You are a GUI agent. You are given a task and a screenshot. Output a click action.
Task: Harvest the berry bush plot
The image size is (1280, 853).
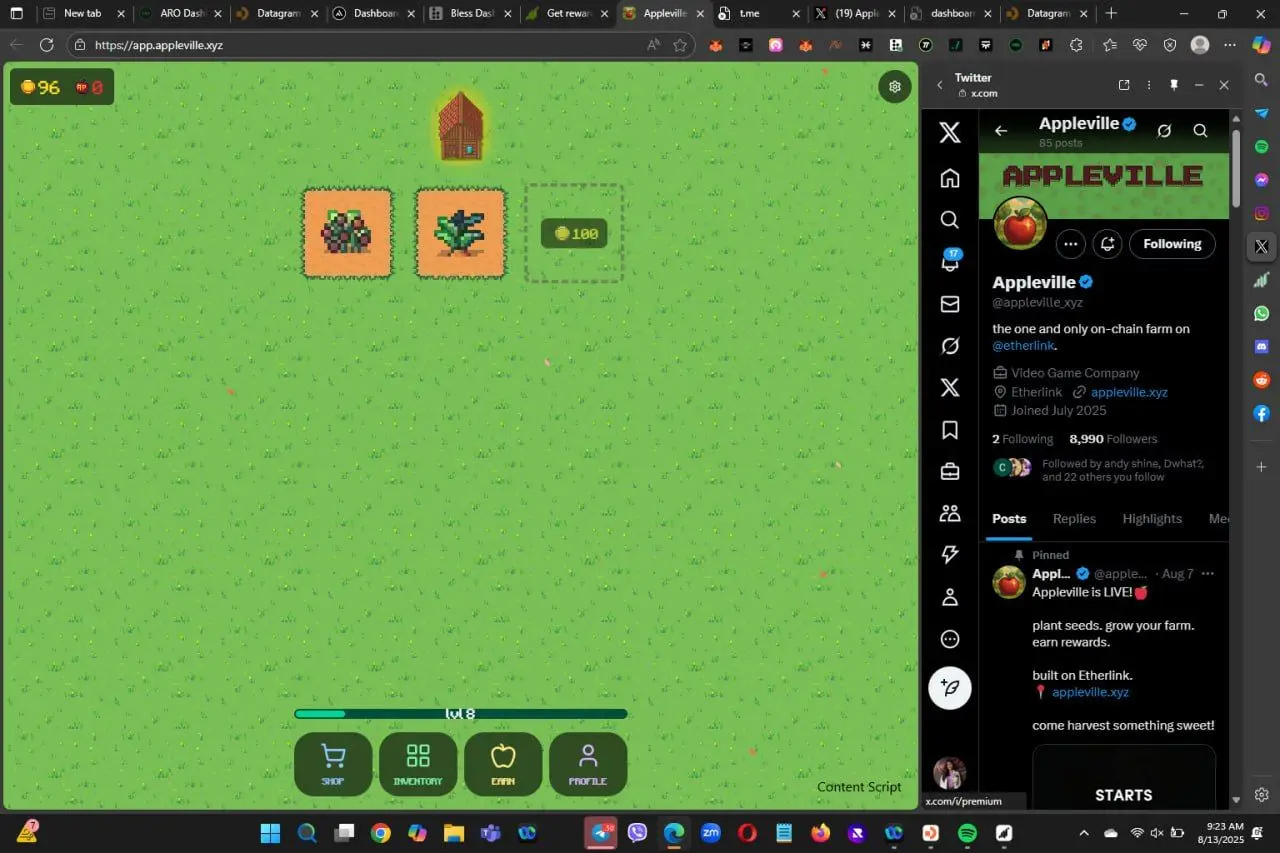pyautogui.click(x=347, y=233)
